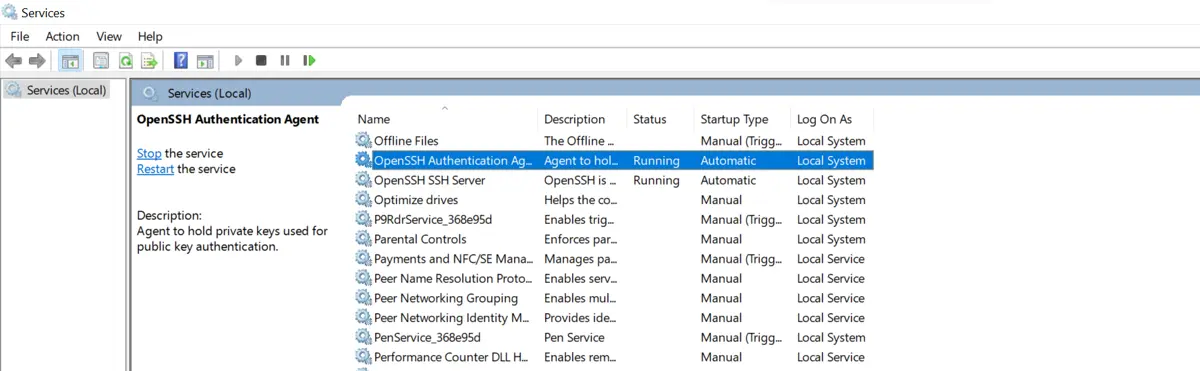
Task: Open Properties from the toolbar icon
Action: (101, 61)
